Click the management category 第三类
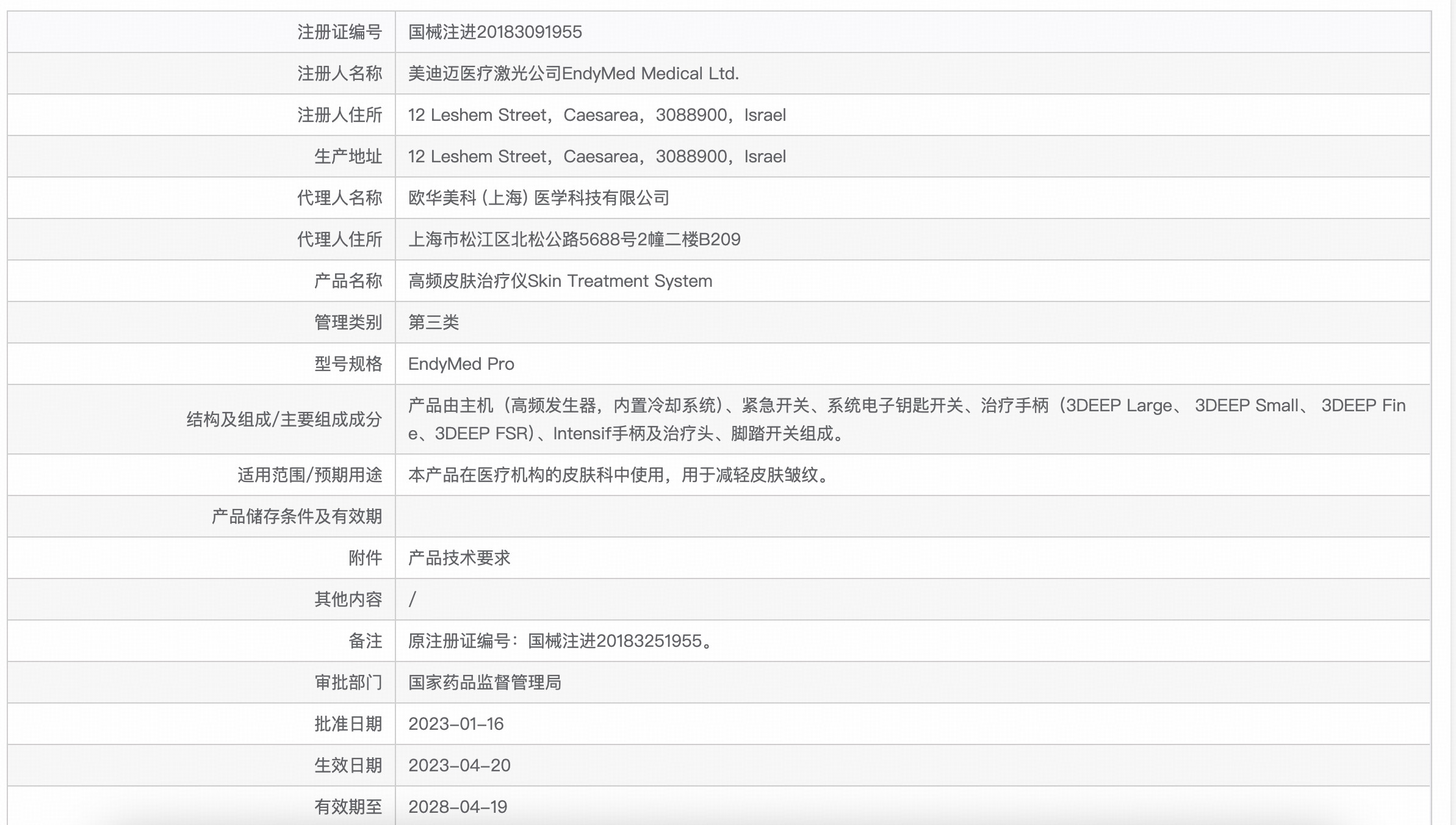This screenshot has height=825, width=1456. pyautogui.click(x=433, y=322)
